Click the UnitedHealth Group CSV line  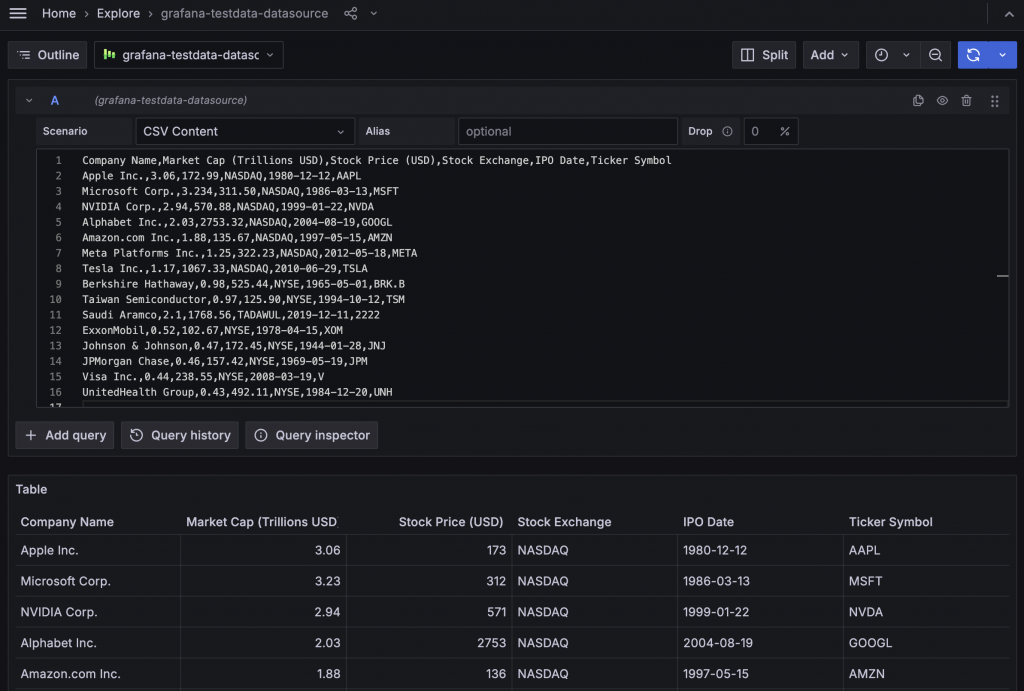(x=237, y=392)
